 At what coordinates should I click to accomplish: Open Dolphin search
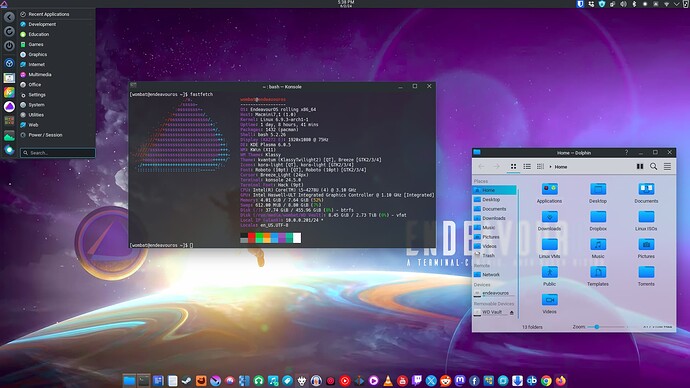click(x=653, y=167)
